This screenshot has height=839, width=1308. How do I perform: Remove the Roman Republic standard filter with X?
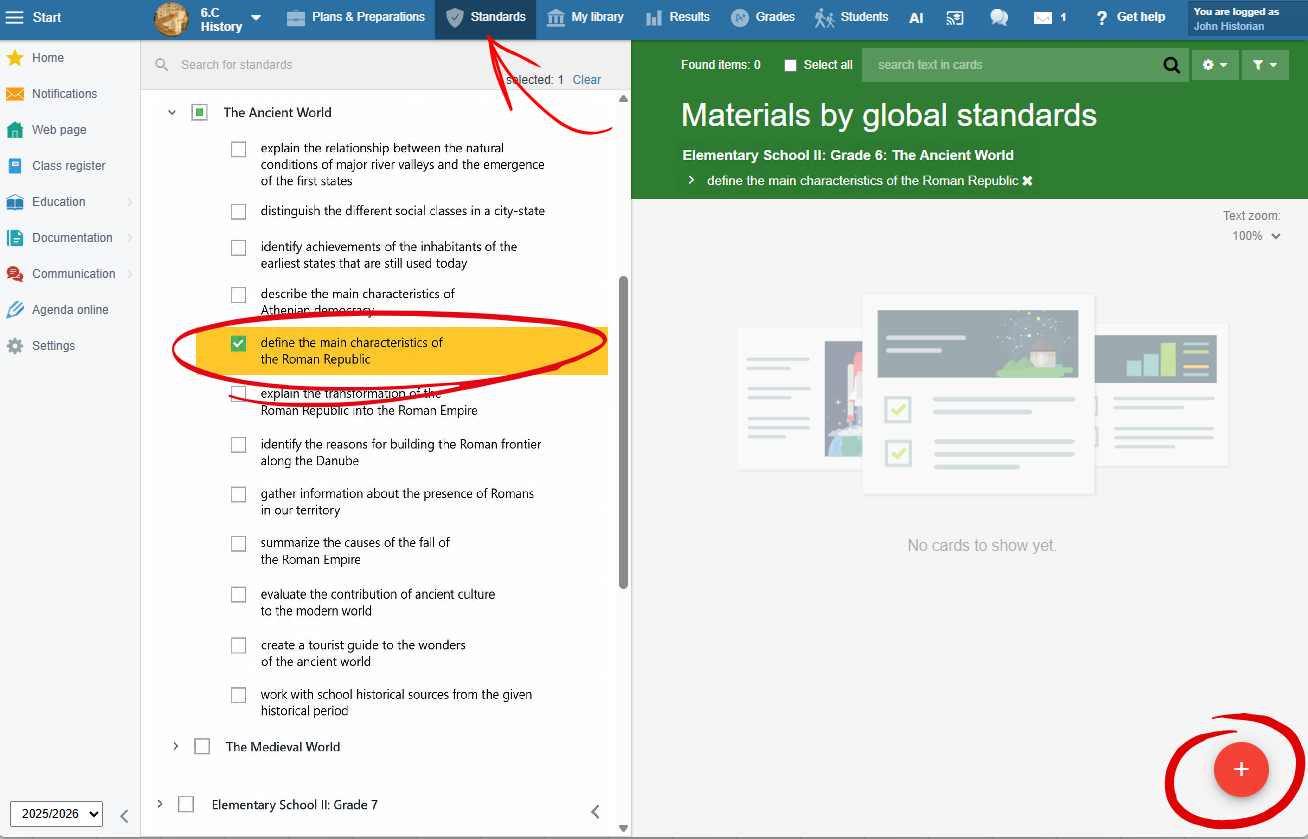pos(1027,181)
